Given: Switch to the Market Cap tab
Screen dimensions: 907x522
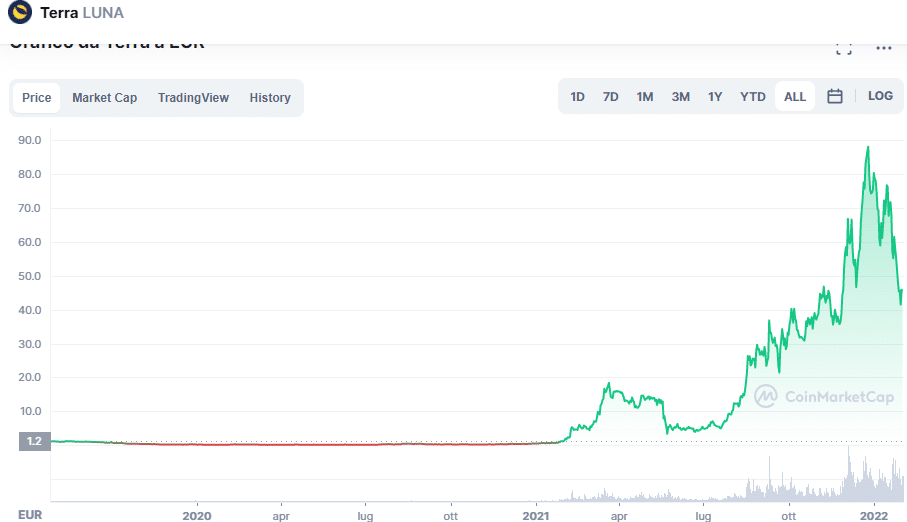Looking at the screenshot, I should coord(105,97).
